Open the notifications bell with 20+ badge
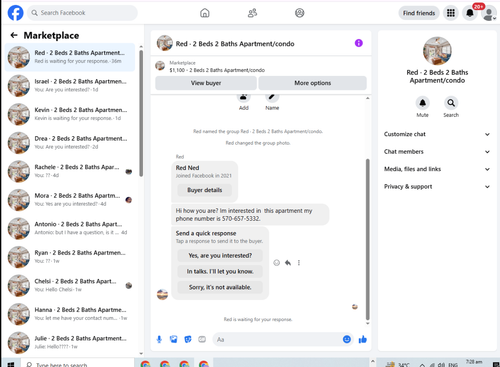Viewport: 500px width, 367px height. 470,13
